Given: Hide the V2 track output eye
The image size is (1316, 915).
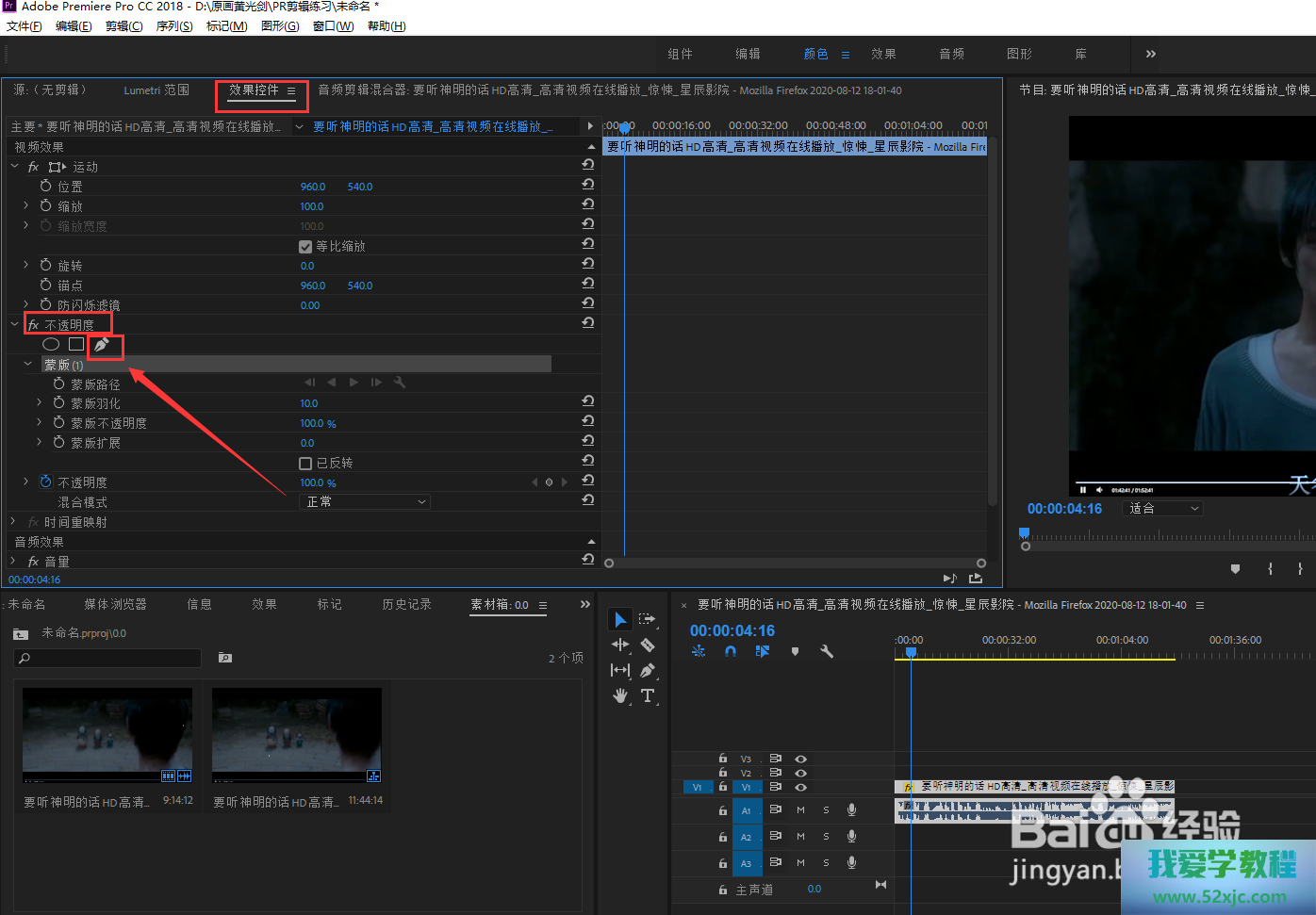Looking at the screenshot, I should coord(800,773).
